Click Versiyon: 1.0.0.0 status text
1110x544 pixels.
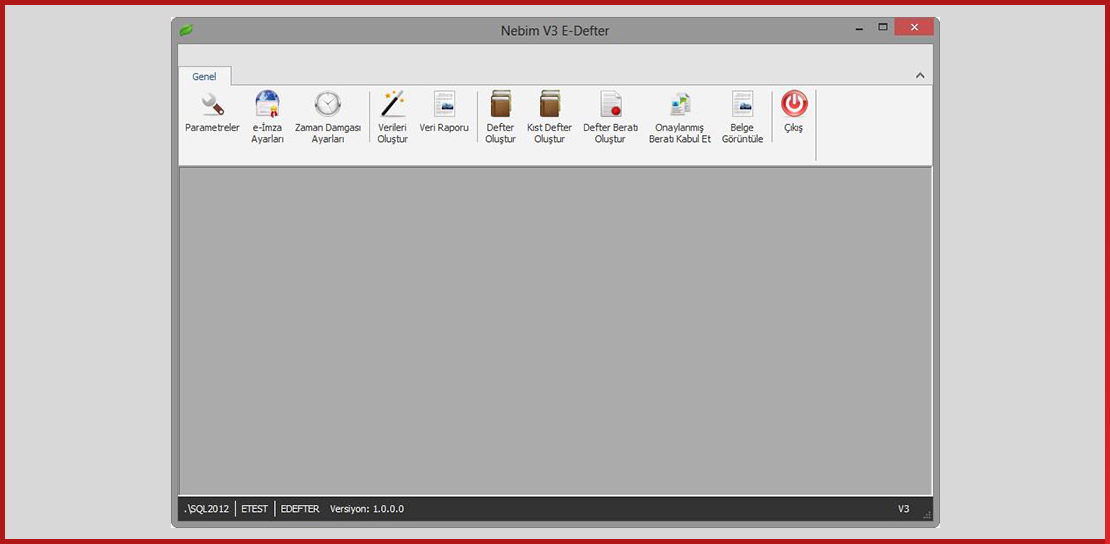tap(367, 509)
